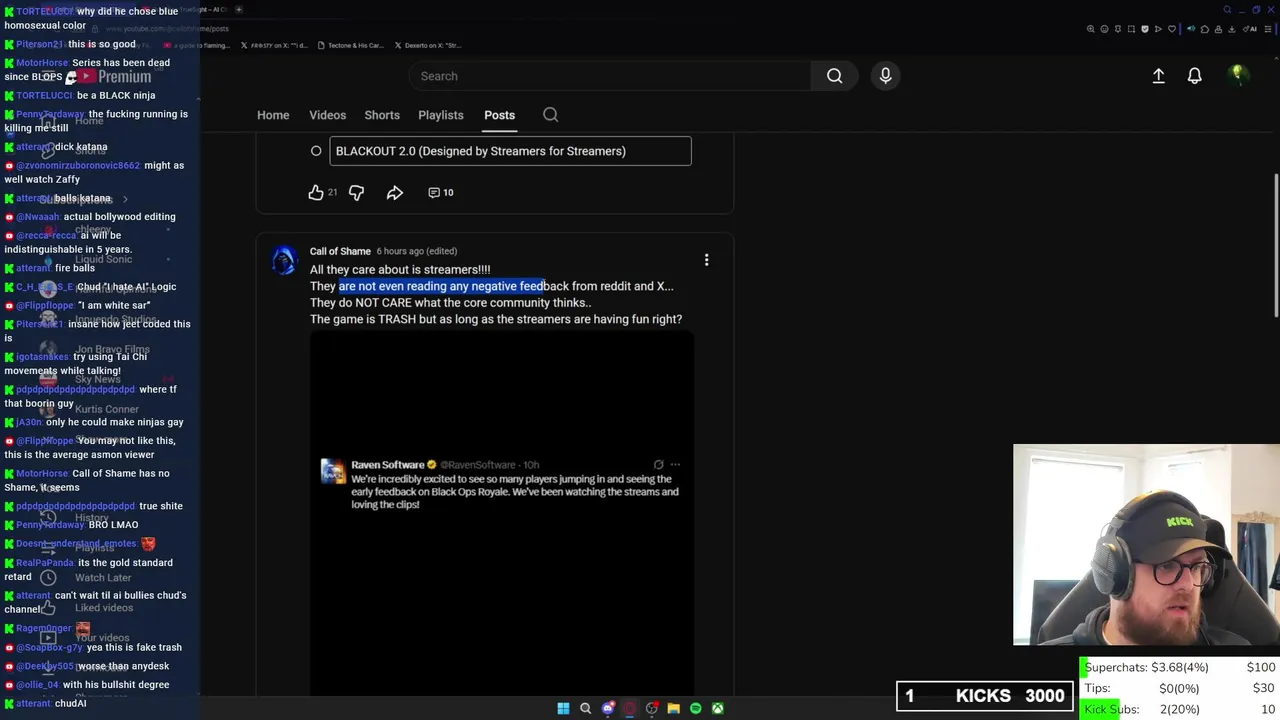Screen dimensions: 1280x720
Task: Like the post with 21 likes
Action: click(x=316, y=192)
